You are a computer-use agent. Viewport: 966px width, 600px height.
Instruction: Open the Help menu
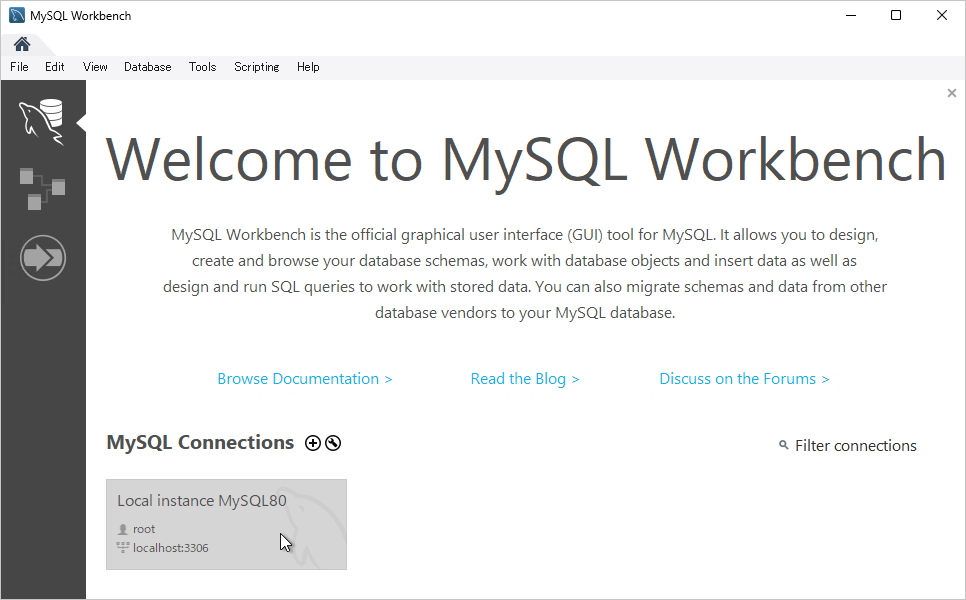click(308, 67)
